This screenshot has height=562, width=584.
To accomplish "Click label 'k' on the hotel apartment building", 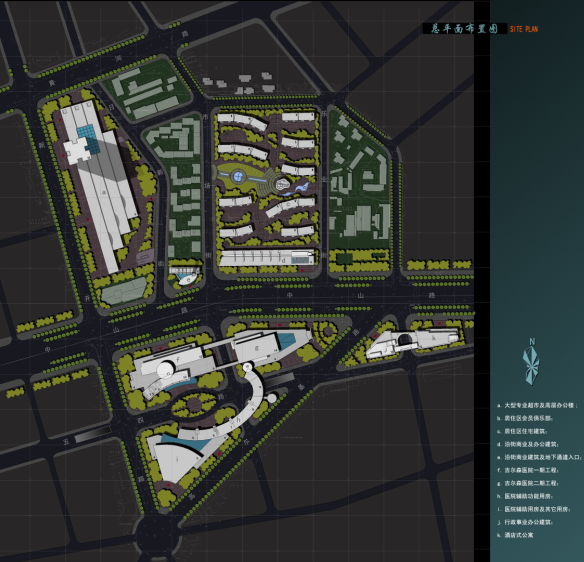I will (x=434, y=338).
